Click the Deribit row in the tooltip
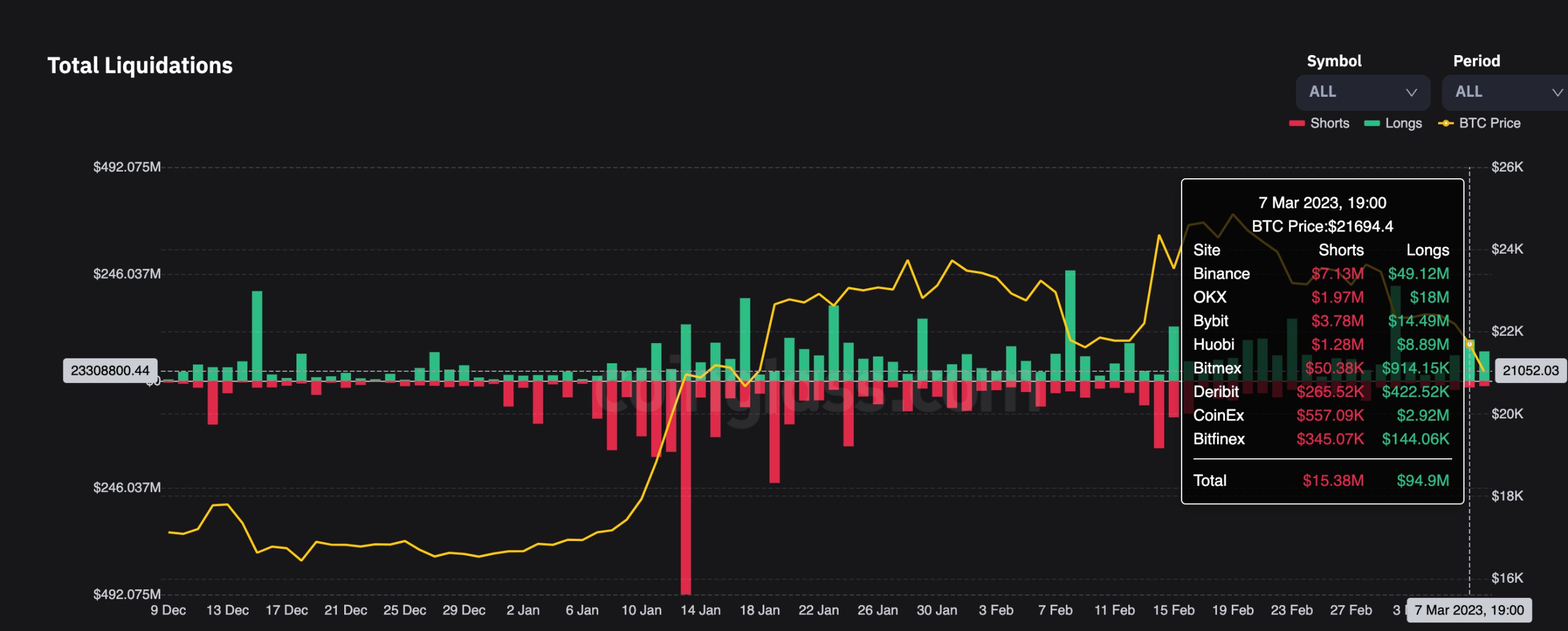Viewport: 1568px width, 631px height. (1321, 392)
